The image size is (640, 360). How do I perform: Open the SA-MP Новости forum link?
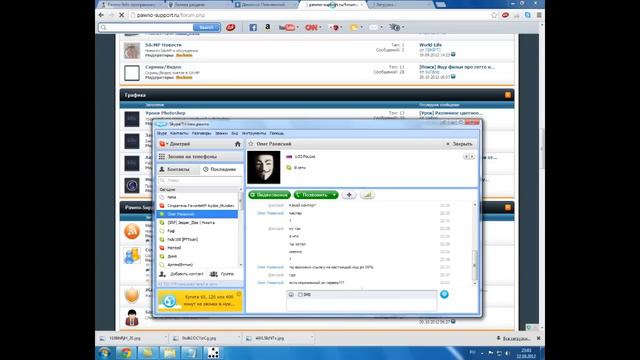163,45
